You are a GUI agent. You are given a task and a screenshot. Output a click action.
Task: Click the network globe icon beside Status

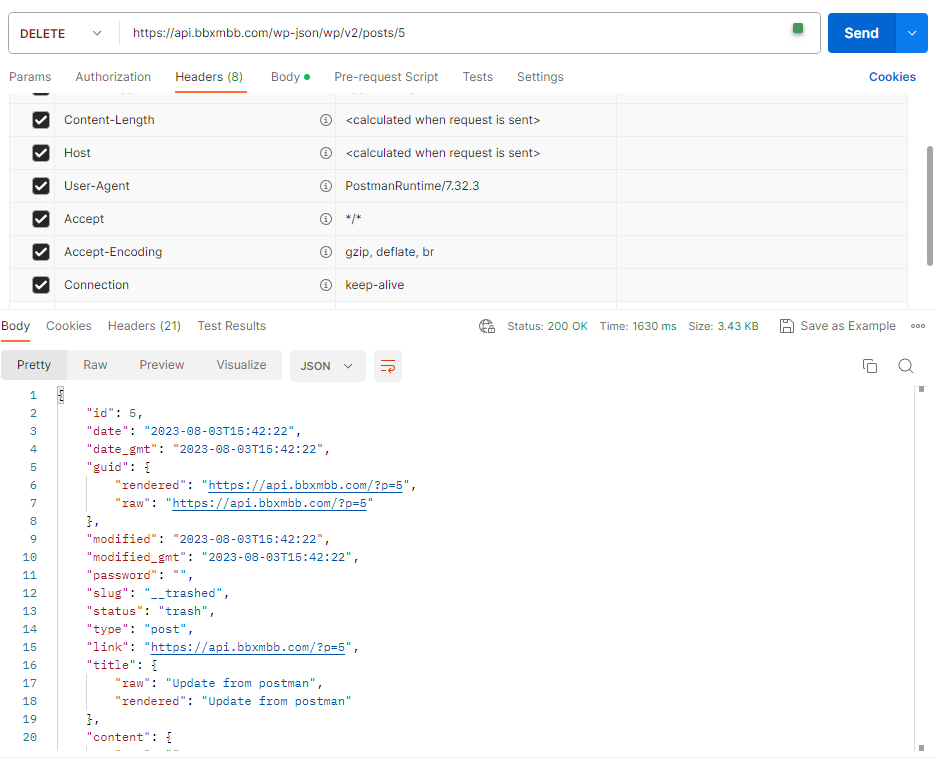(487, 326)
